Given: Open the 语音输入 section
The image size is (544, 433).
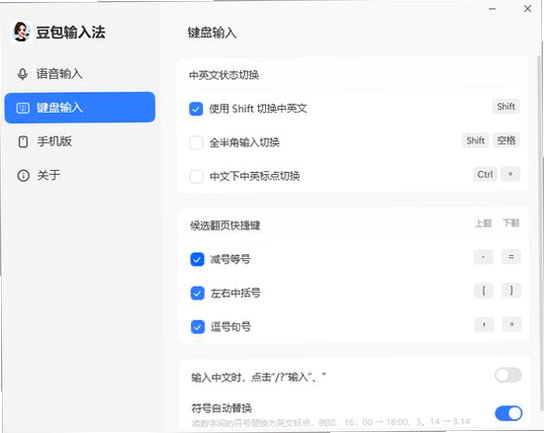Looking at the screenshot, I should (80, 74).
